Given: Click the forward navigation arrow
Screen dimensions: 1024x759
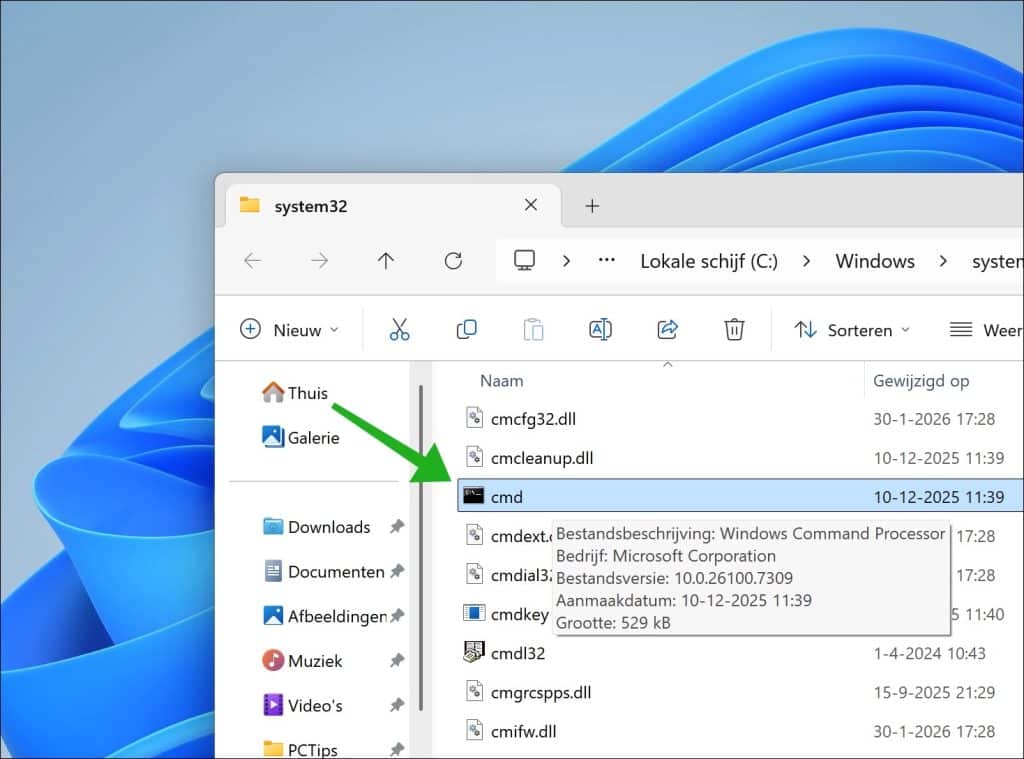Looking at the screenshot, I should [x=318, y=260].
